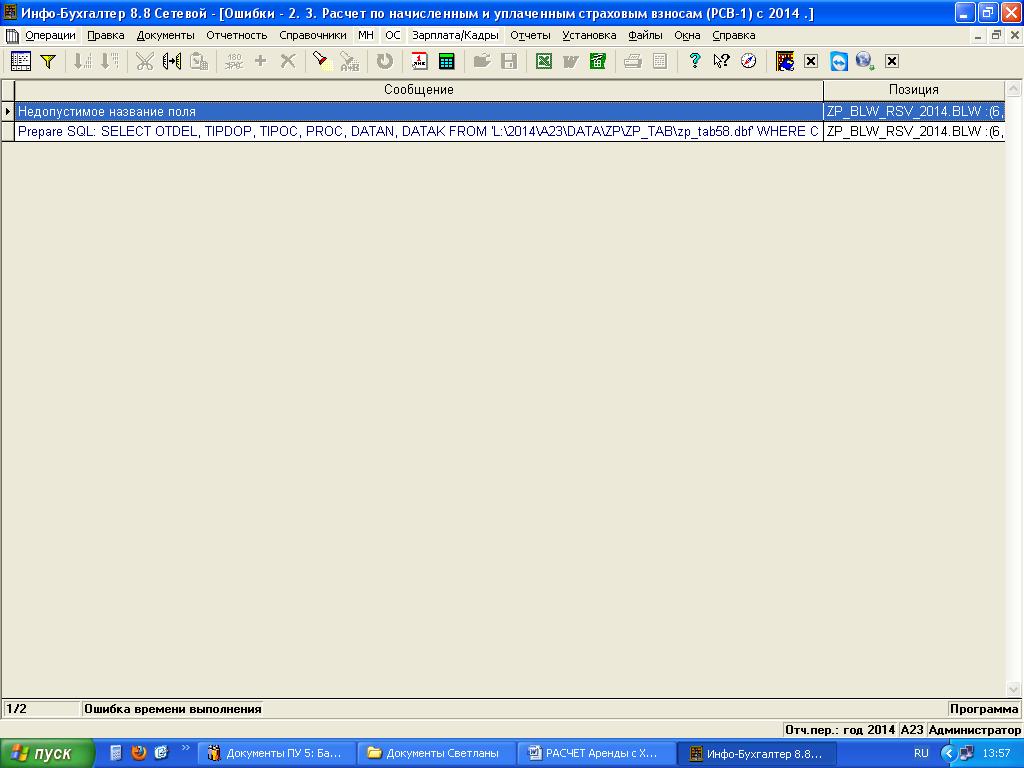Click the paste clipboard icon
Viewport: 1024px width, 768px height.
tap(199, 61)
